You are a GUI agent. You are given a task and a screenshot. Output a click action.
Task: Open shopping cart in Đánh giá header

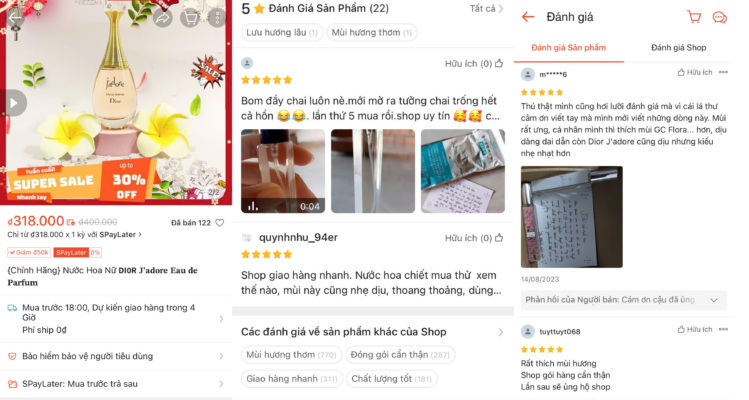[694, 17]
